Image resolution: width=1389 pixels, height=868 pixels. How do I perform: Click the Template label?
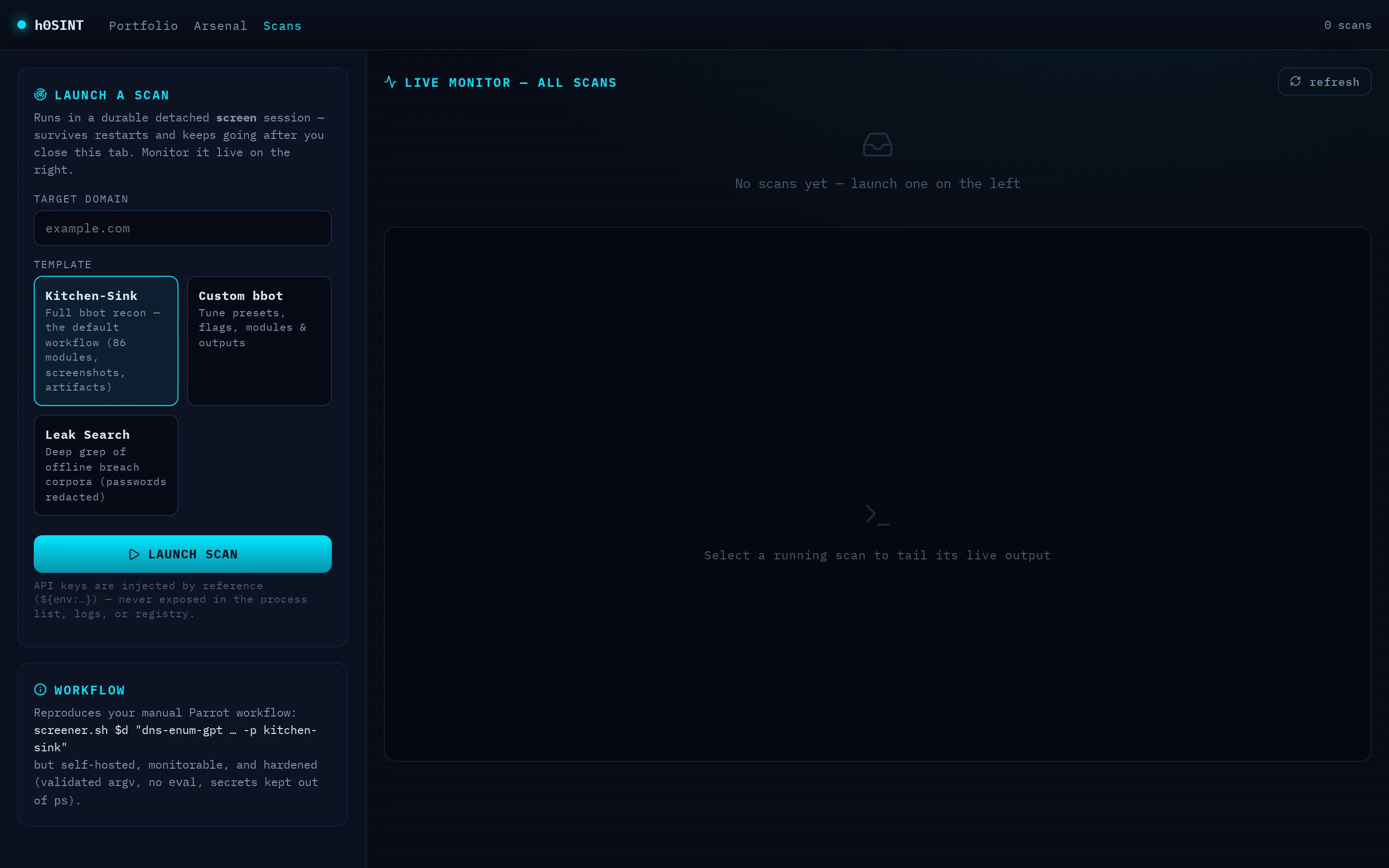[x=63, y=265]
